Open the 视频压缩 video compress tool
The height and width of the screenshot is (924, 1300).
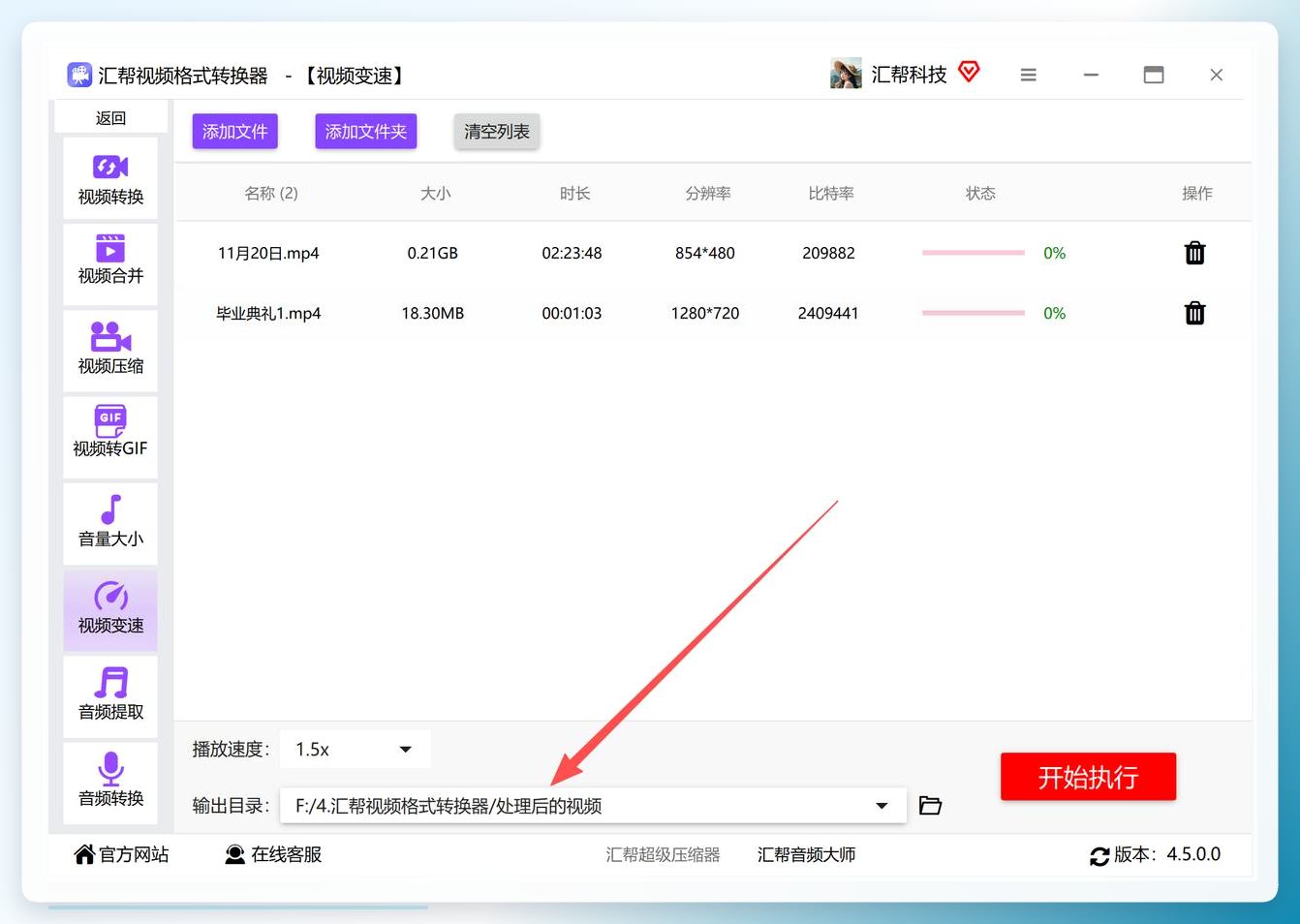point(110,349)
